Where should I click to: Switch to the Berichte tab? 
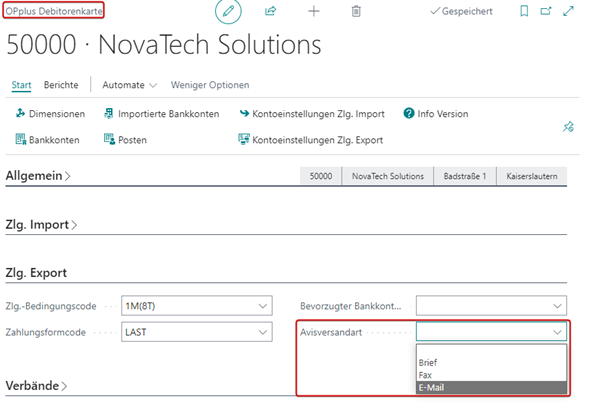coord(61,85)
